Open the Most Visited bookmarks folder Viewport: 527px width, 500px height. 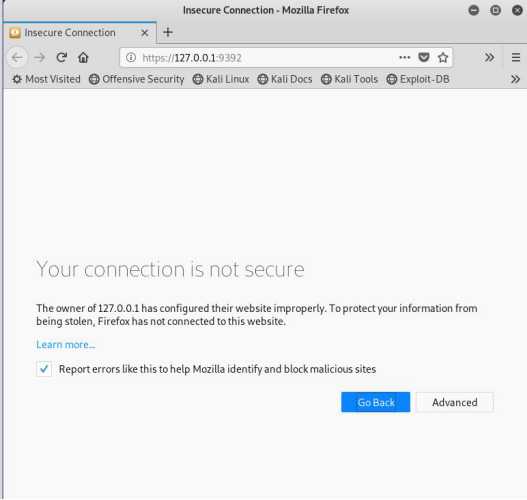point(46,79)
